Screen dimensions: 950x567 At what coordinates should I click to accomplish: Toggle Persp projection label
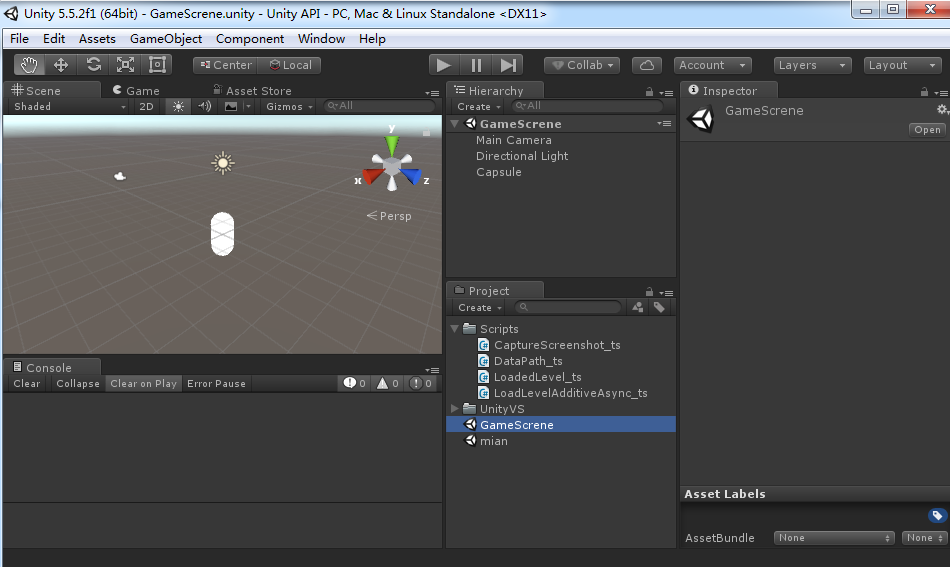click(x=389, y=216)
